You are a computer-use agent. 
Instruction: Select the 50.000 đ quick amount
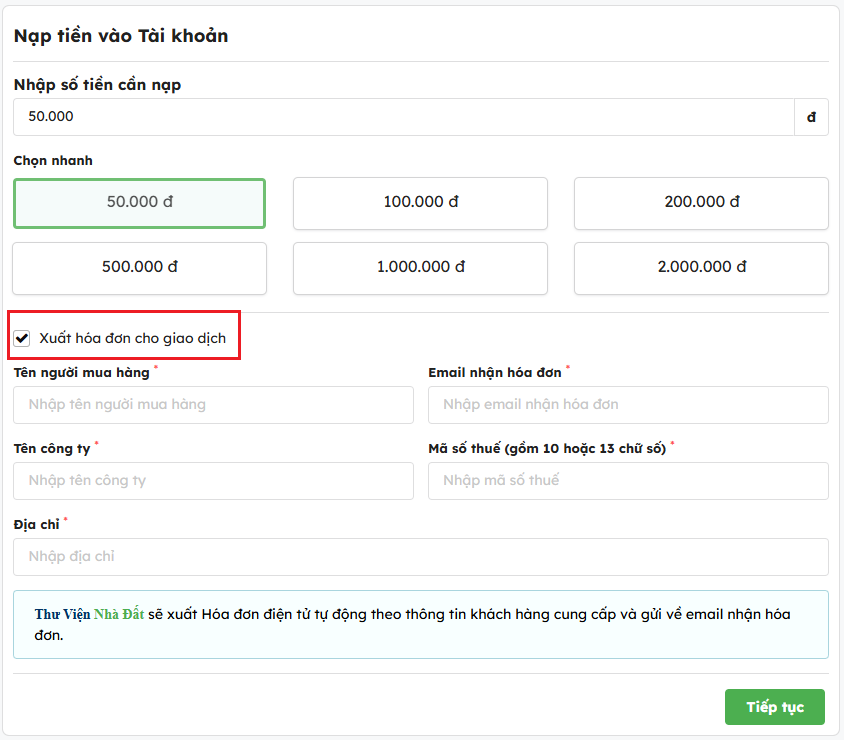click(x=139, y=204)
